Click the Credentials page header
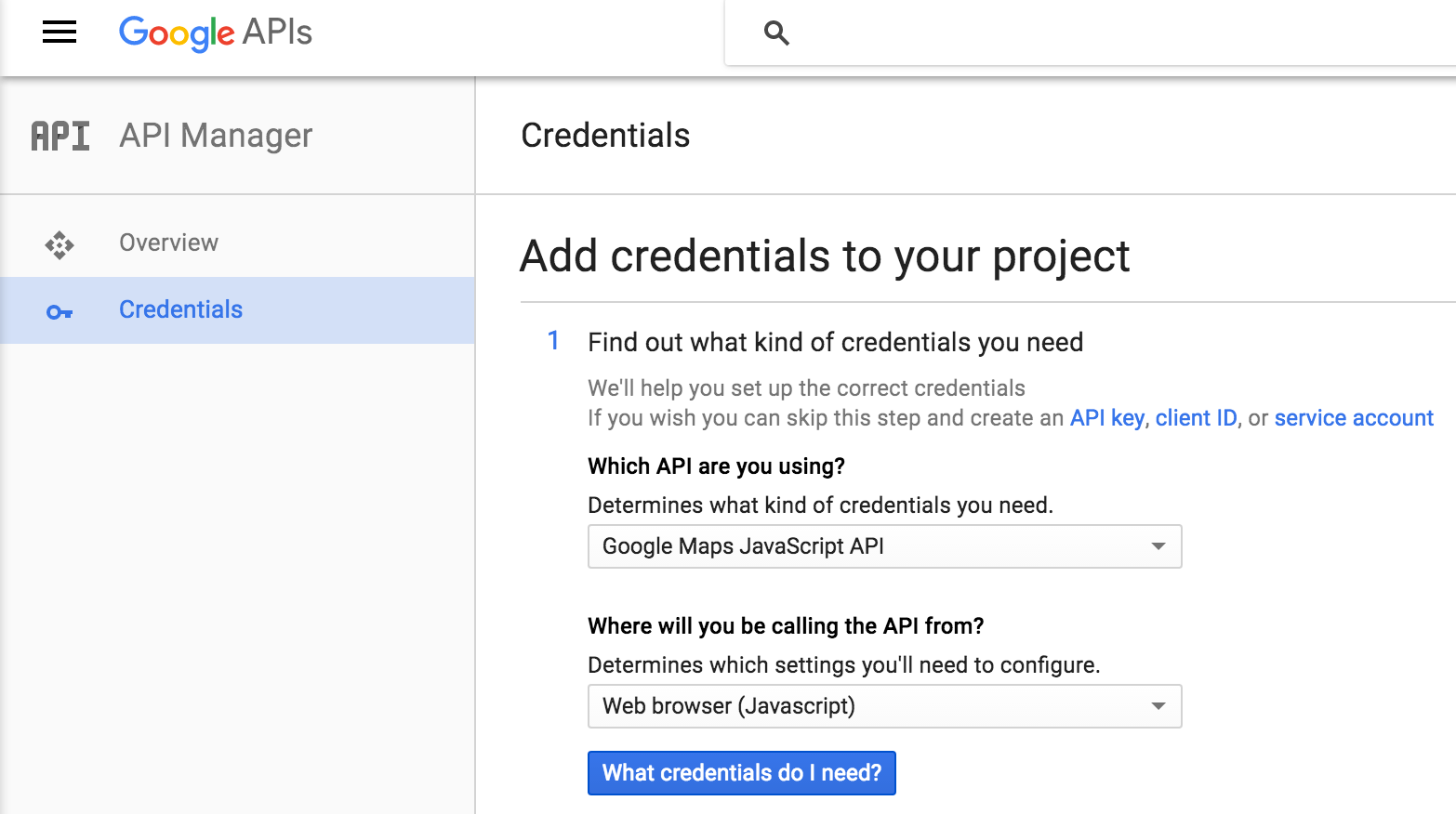The height and width of the screenshot is (814, 1456). 605,136
